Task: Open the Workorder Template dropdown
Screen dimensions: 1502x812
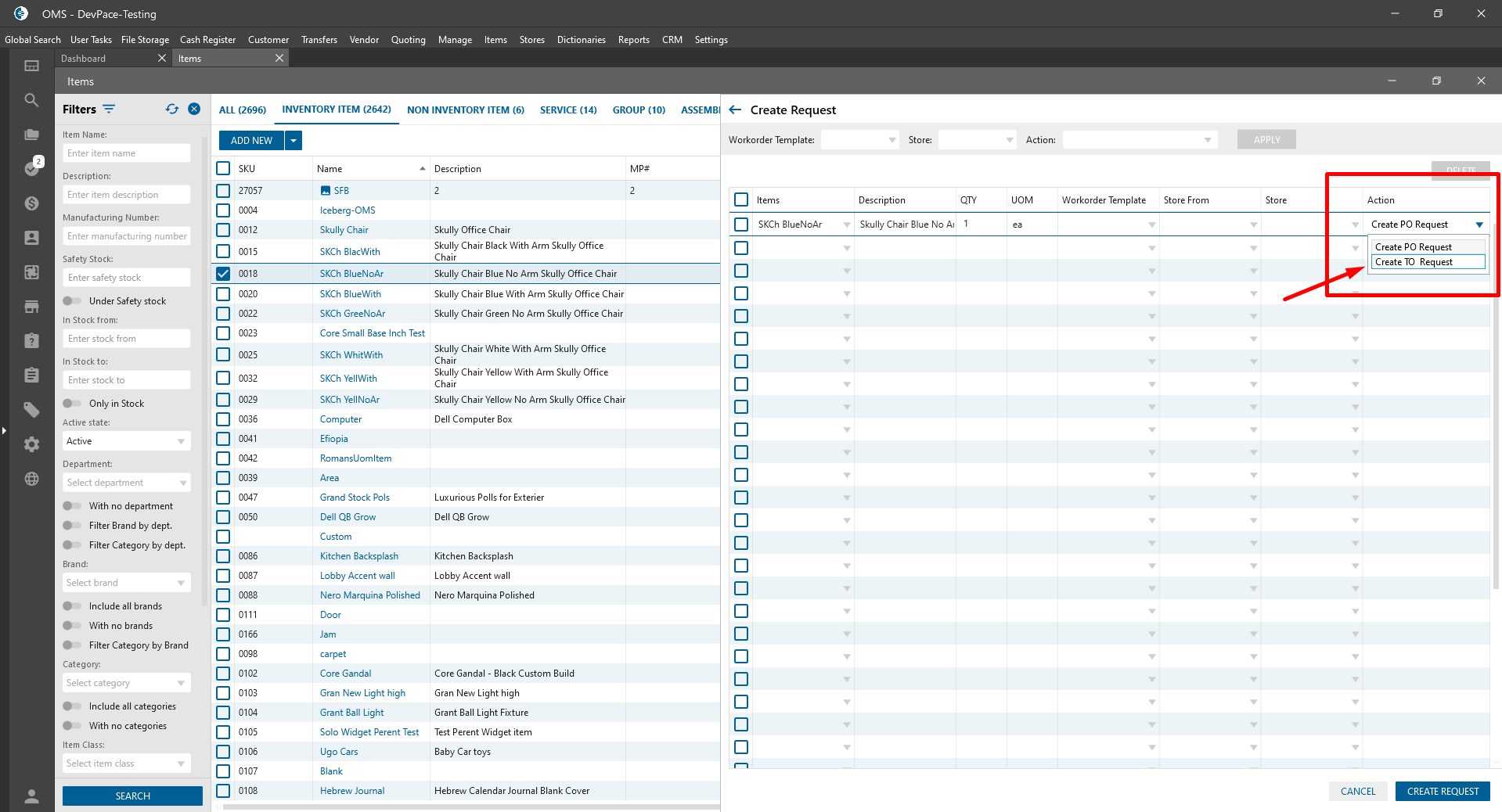Action: [859, 140]
